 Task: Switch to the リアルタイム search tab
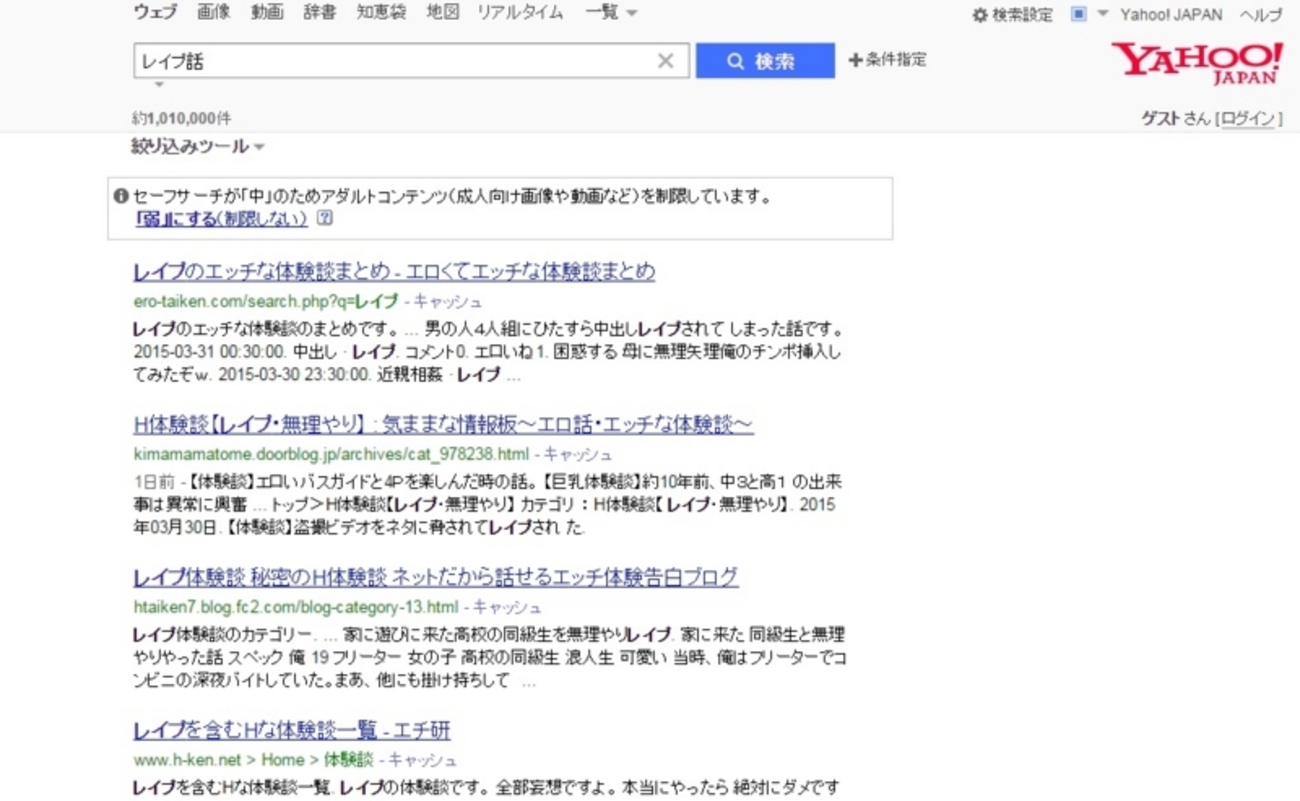(x=520, y=13)
